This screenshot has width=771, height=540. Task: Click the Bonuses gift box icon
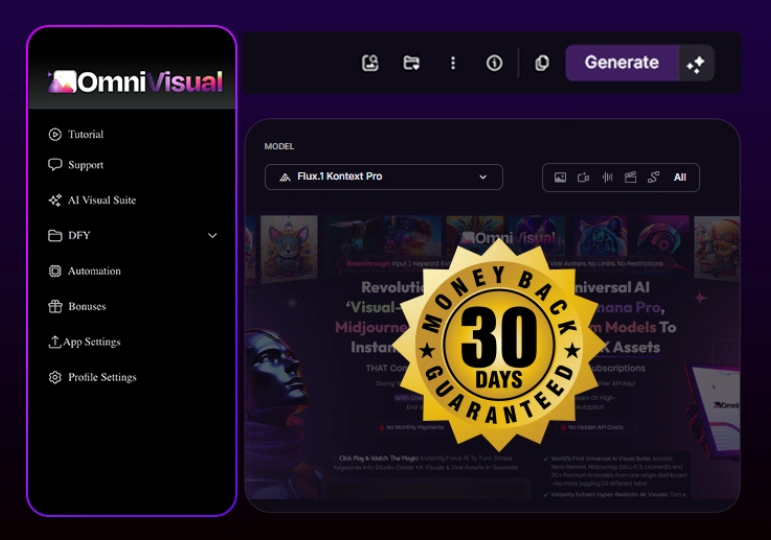pyautogui.click(x=55, y=306)
